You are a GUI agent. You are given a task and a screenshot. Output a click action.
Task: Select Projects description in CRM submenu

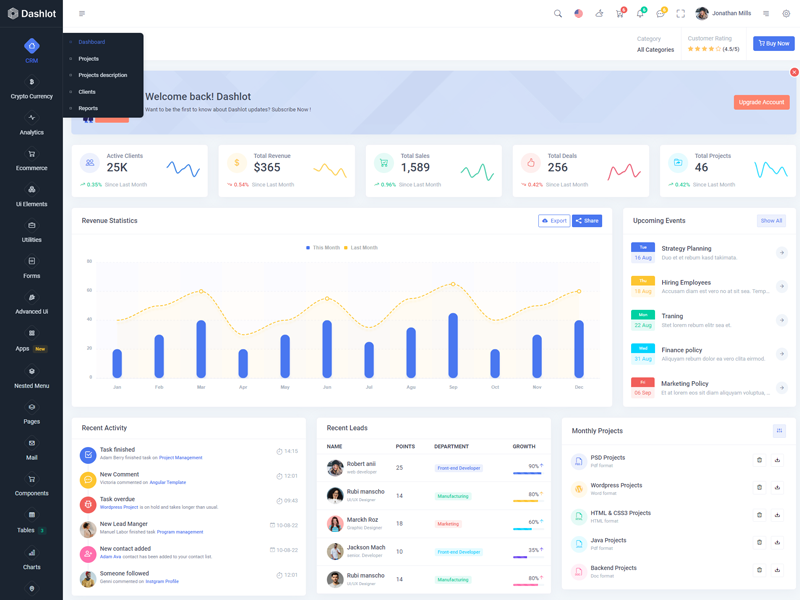pyautogui.click(x=102, y=75)
